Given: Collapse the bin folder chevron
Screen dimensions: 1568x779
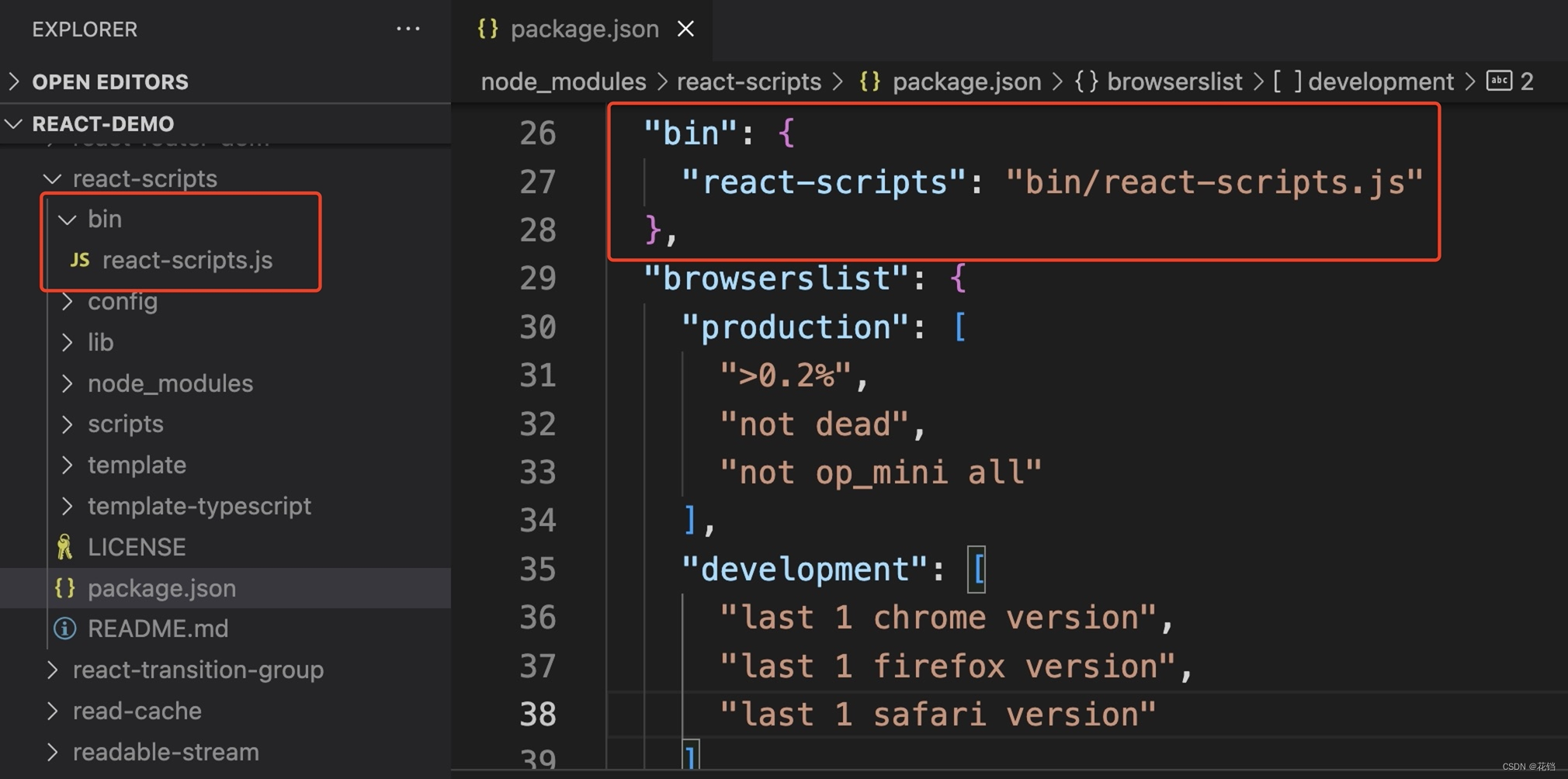Looking at the screenshot, I should (x=68, y=220).
